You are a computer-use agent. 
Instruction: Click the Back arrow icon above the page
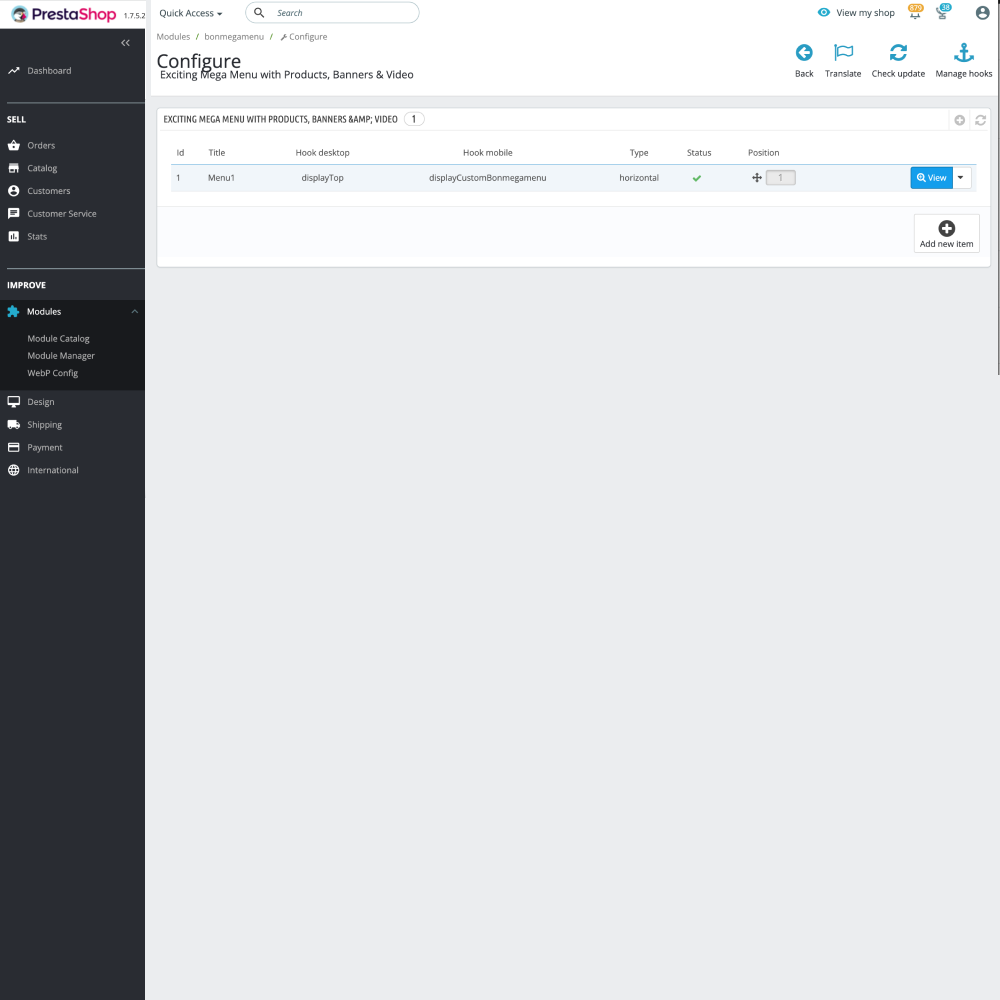click(804, 52)
